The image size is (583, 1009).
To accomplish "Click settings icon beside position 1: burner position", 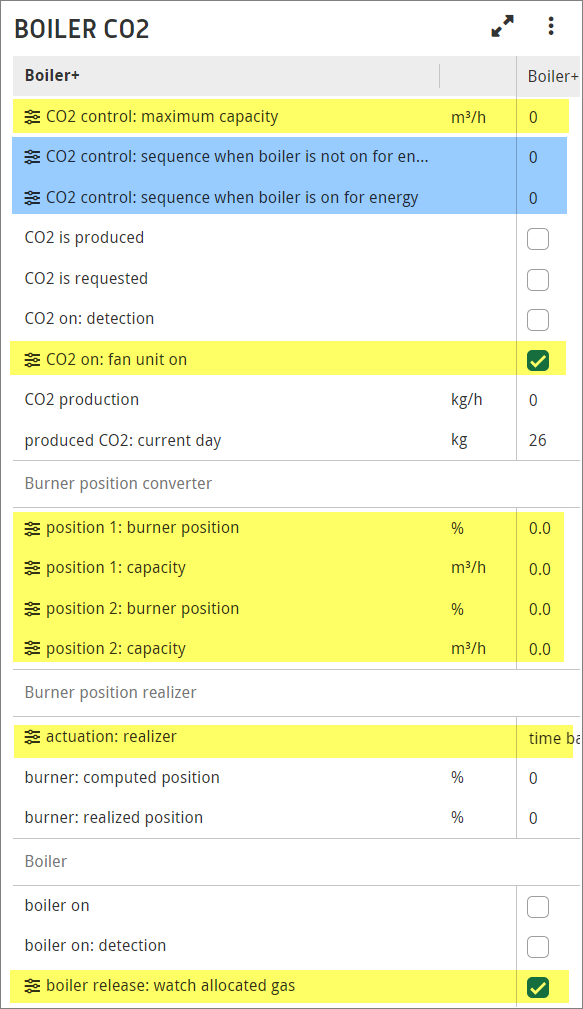I will [32, 528].
